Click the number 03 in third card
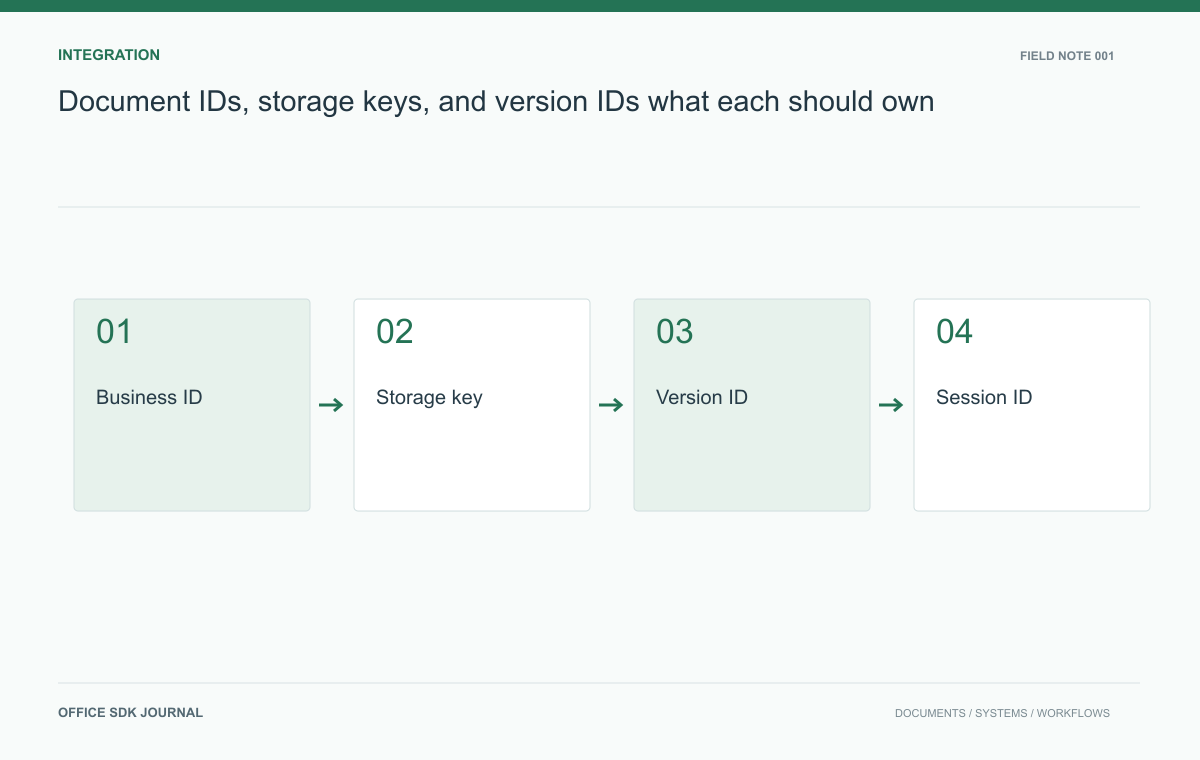The width and height of the screenshot is (1200, 760). point(674,332)
